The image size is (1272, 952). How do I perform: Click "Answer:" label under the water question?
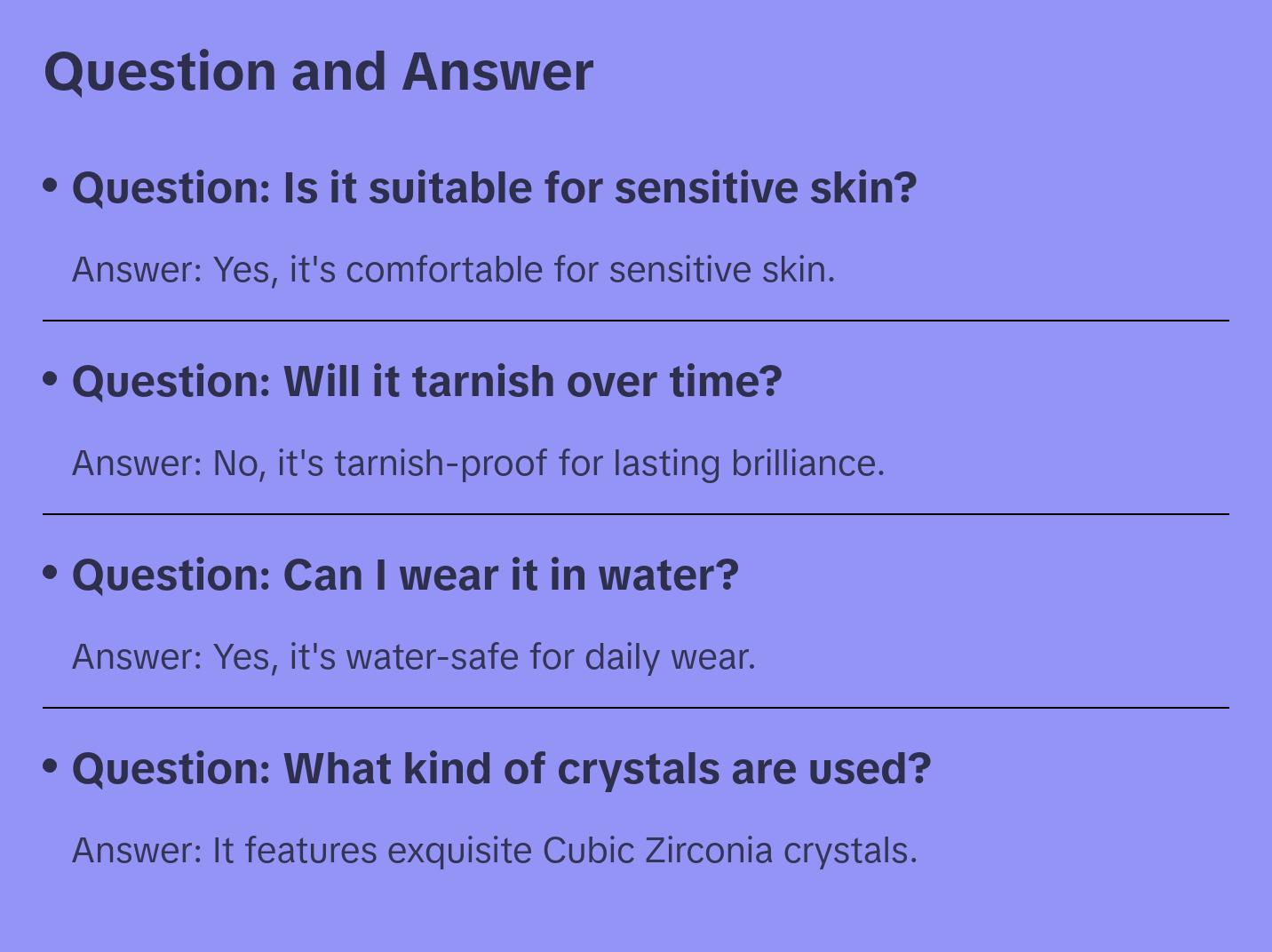tap(138, 657)
